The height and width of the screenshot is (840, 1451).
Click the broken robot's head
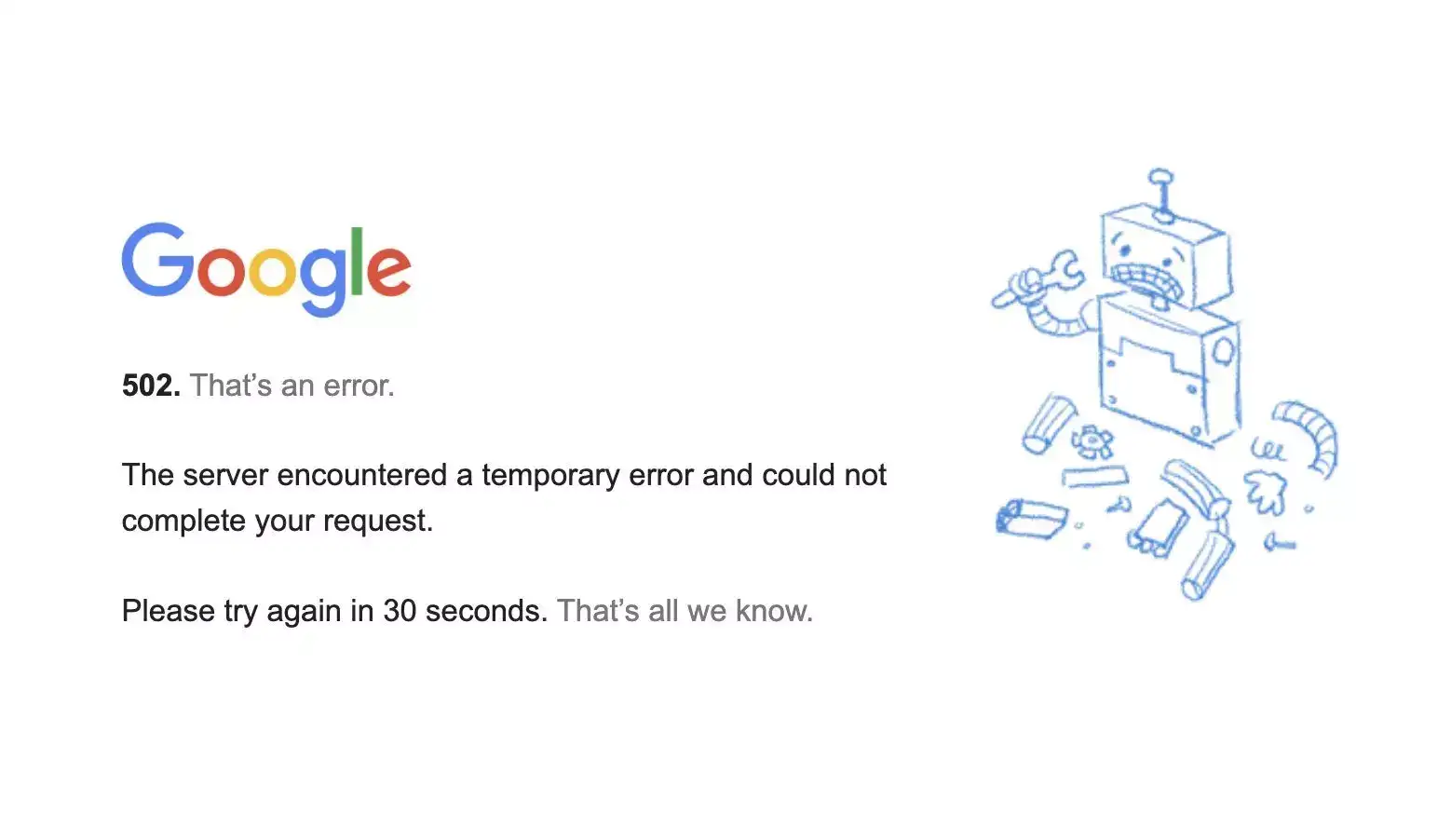pyautogui.click(x=1164, y=251)
